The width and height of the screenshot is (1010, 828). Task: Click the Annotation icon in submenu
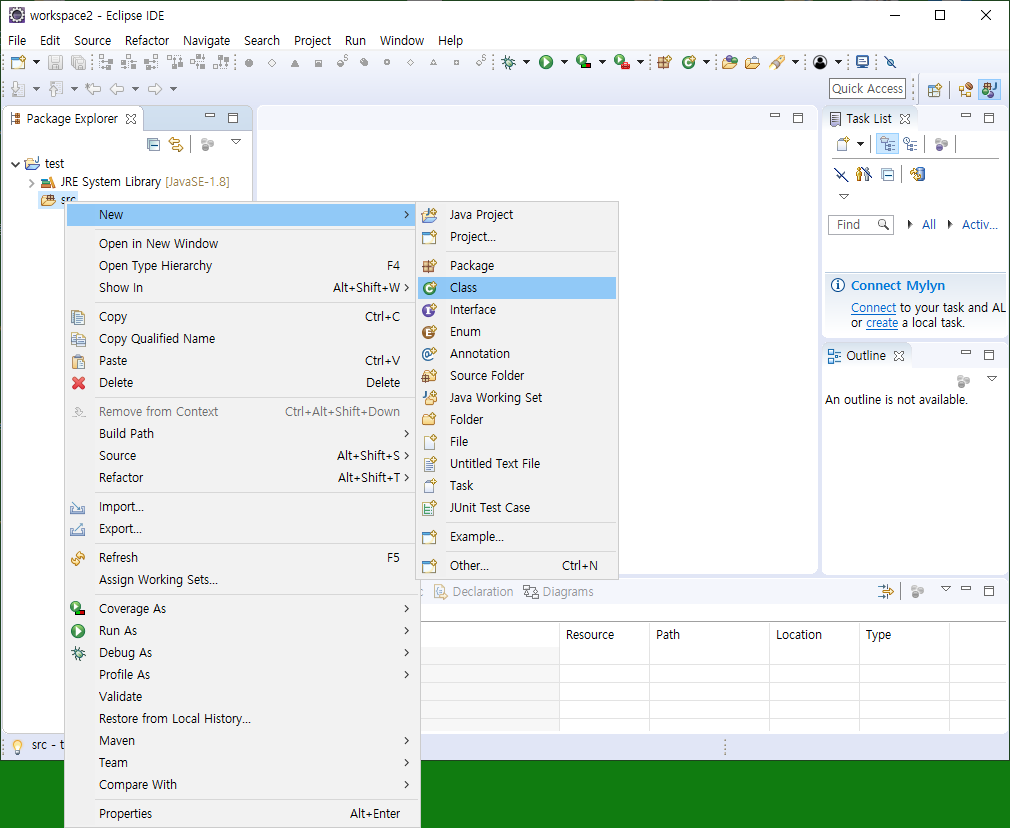pyautogui.click(x=430, y=354)
